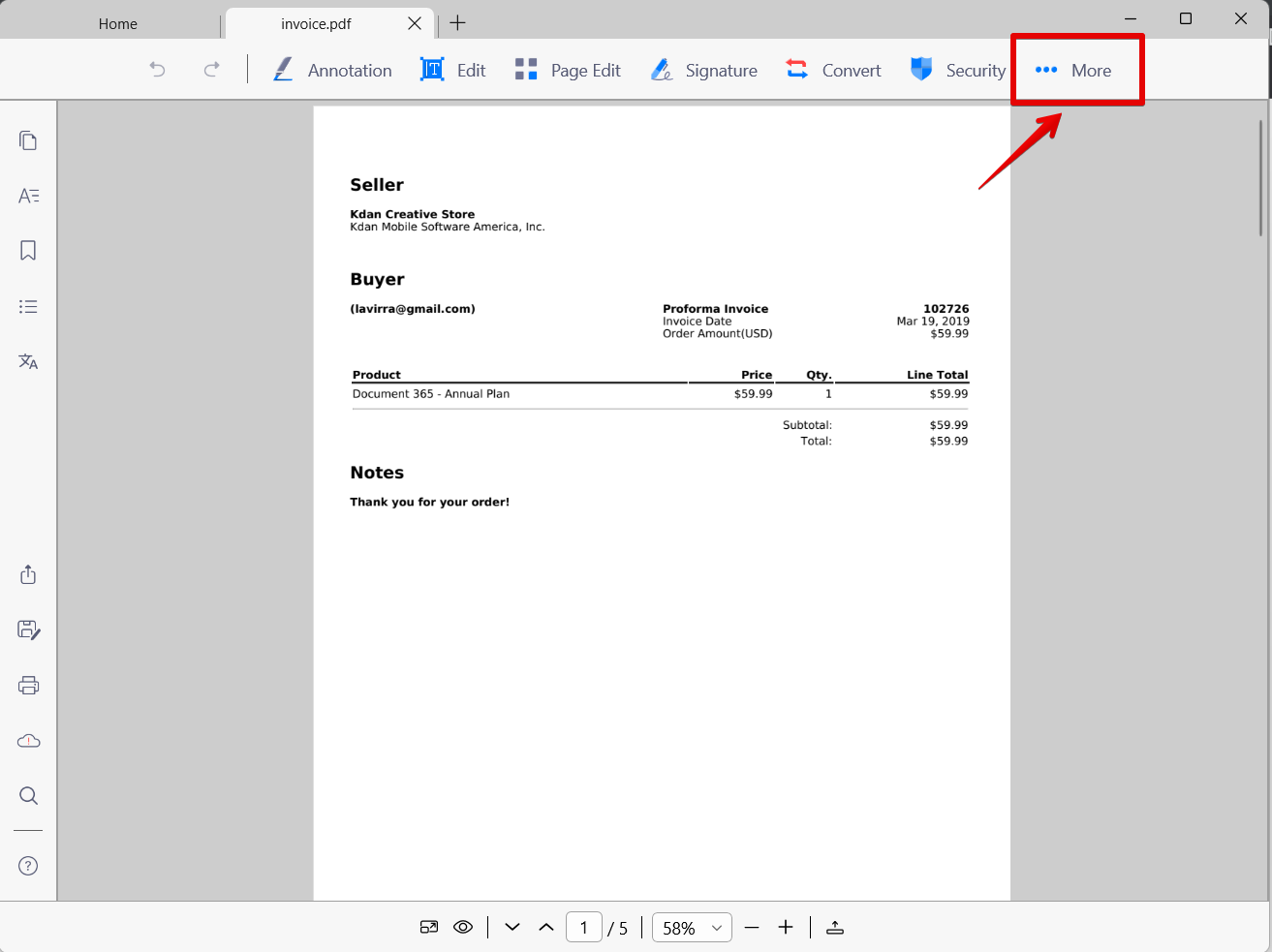
Task: Open the outline panel in sidebar
Action: point(28,196)
